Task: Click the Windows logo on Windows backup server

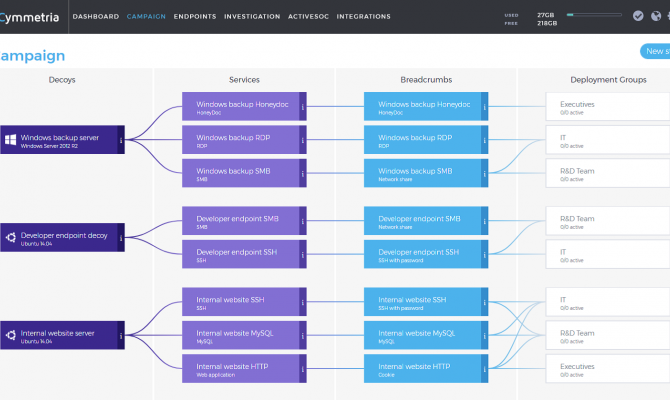Action: tap(10, 139)
